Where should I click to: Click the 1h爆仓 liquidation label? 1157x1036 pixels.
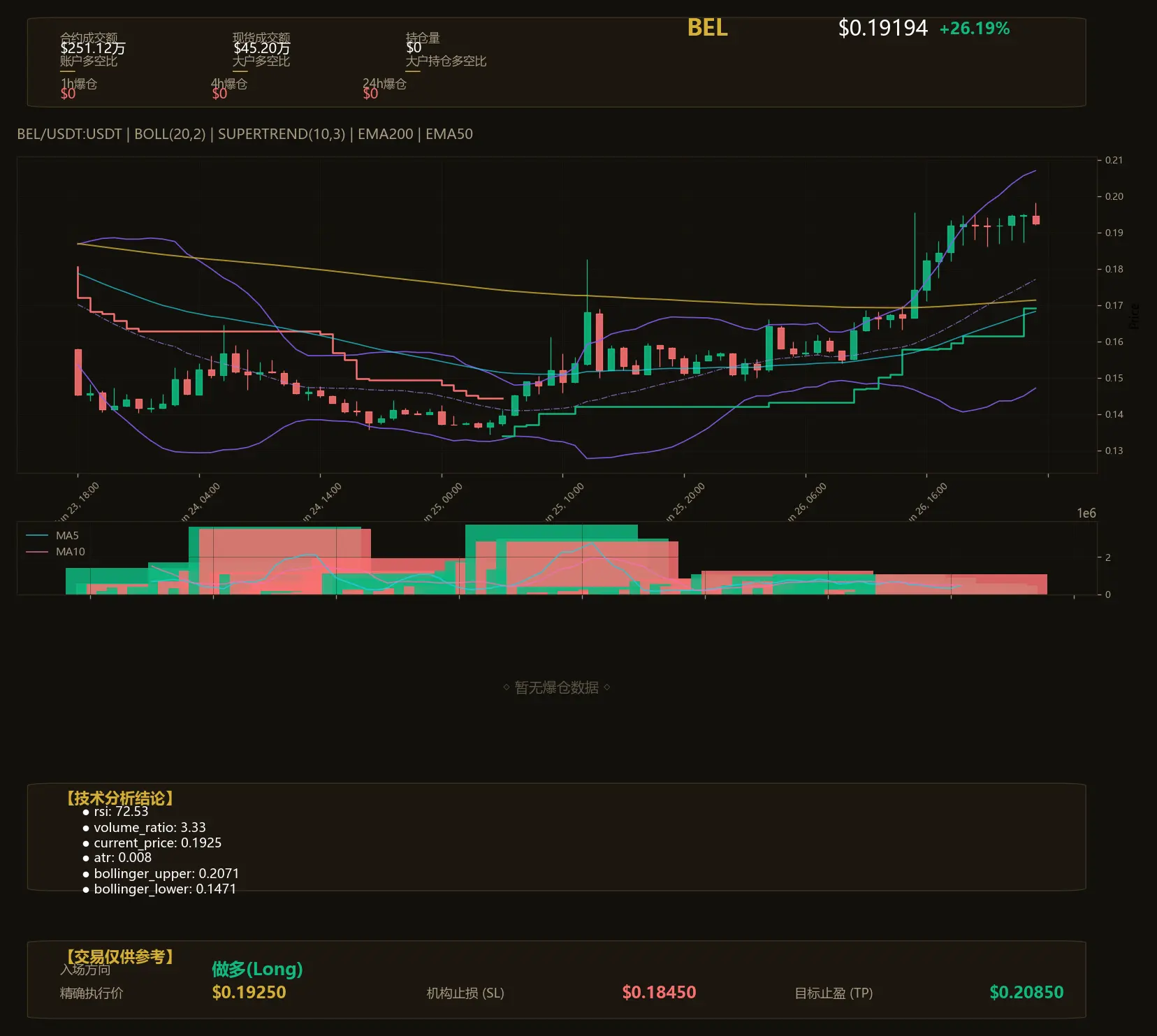click(x=78, y=84)
